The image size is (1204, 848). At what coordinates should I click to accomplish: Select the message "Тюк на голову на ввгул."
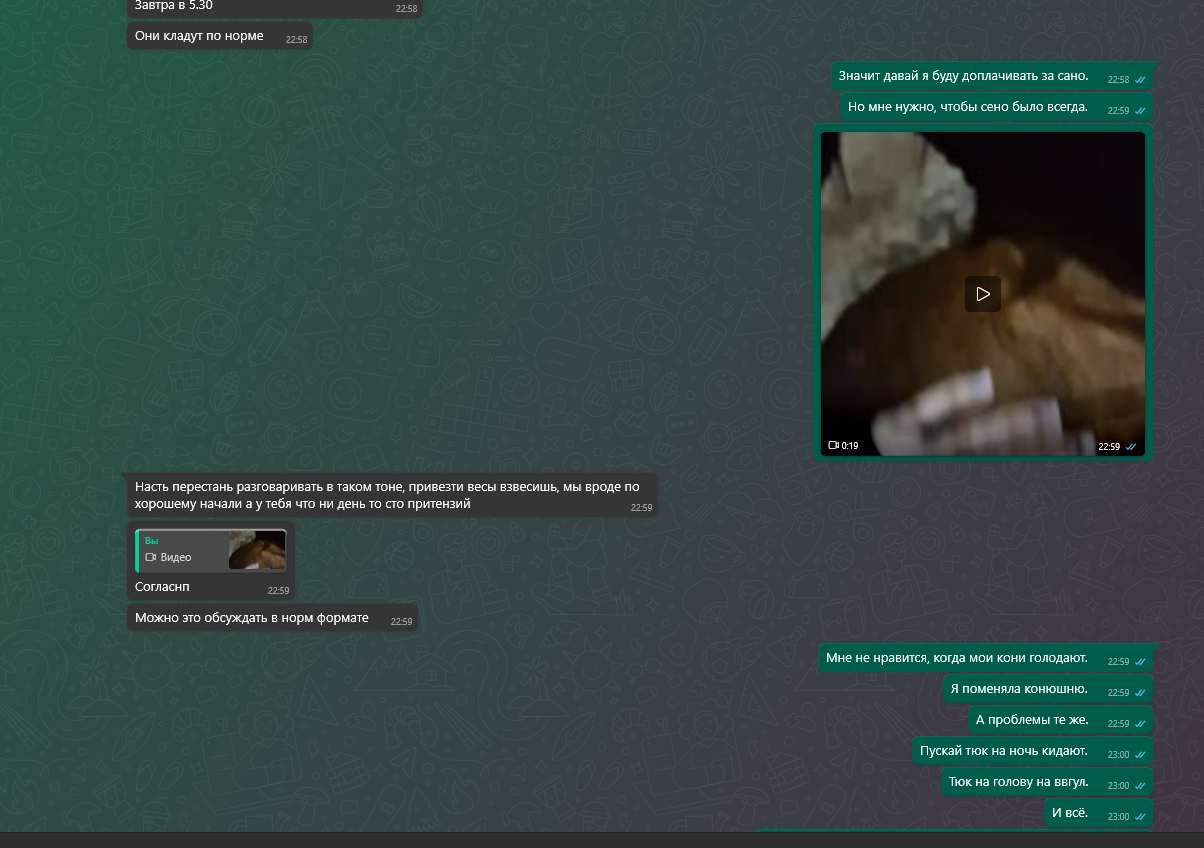click(x=1019, y=782)
